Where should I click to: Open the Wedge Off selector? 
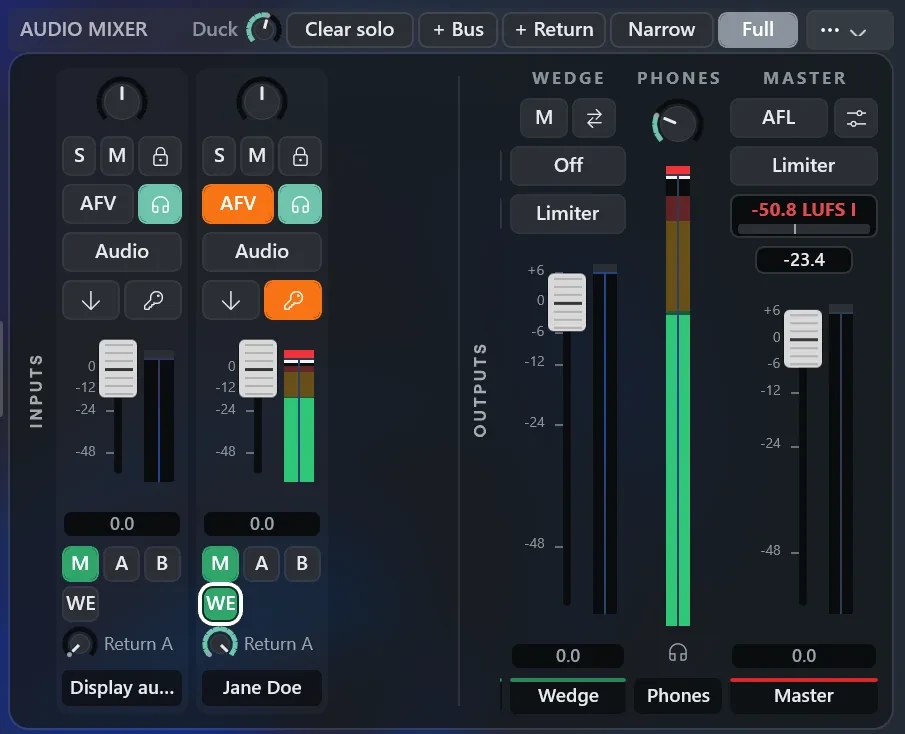pos(568,166)
